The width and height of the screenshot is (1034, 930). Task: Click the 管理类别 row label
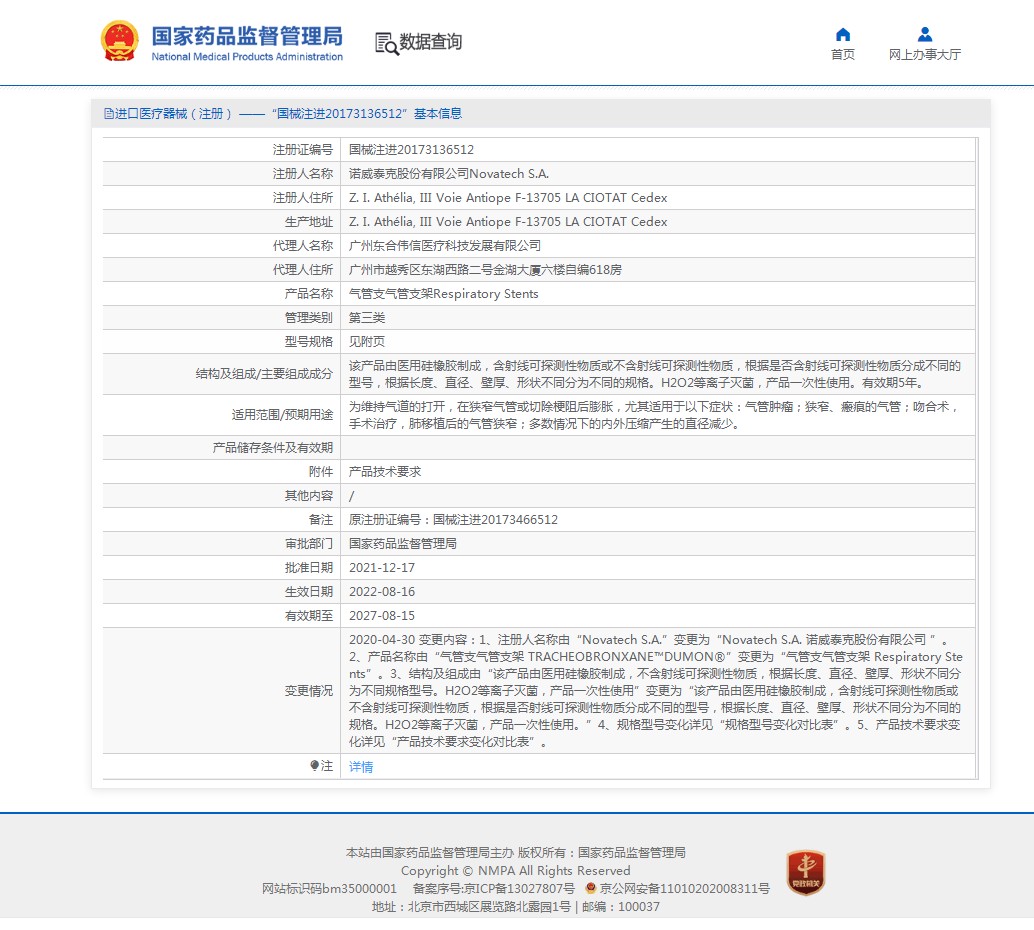309,317
